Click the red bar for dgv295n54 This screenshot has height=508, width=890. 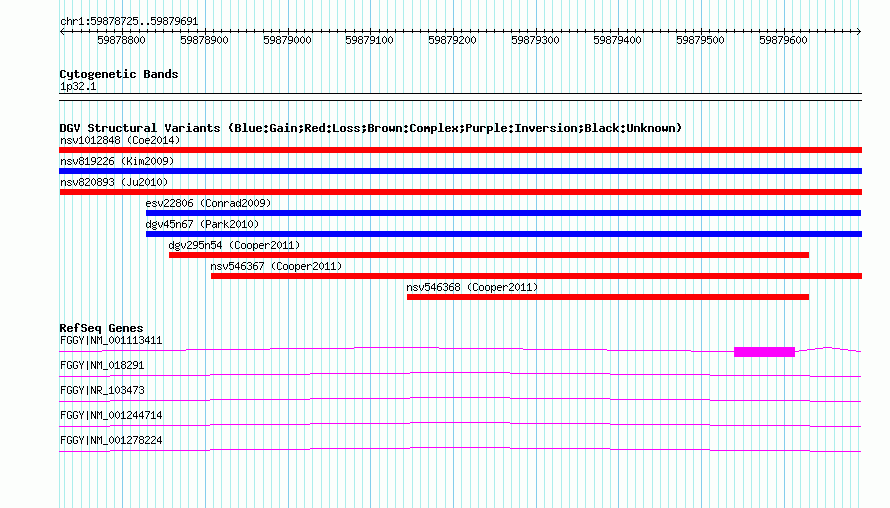[x=489, y=255]
